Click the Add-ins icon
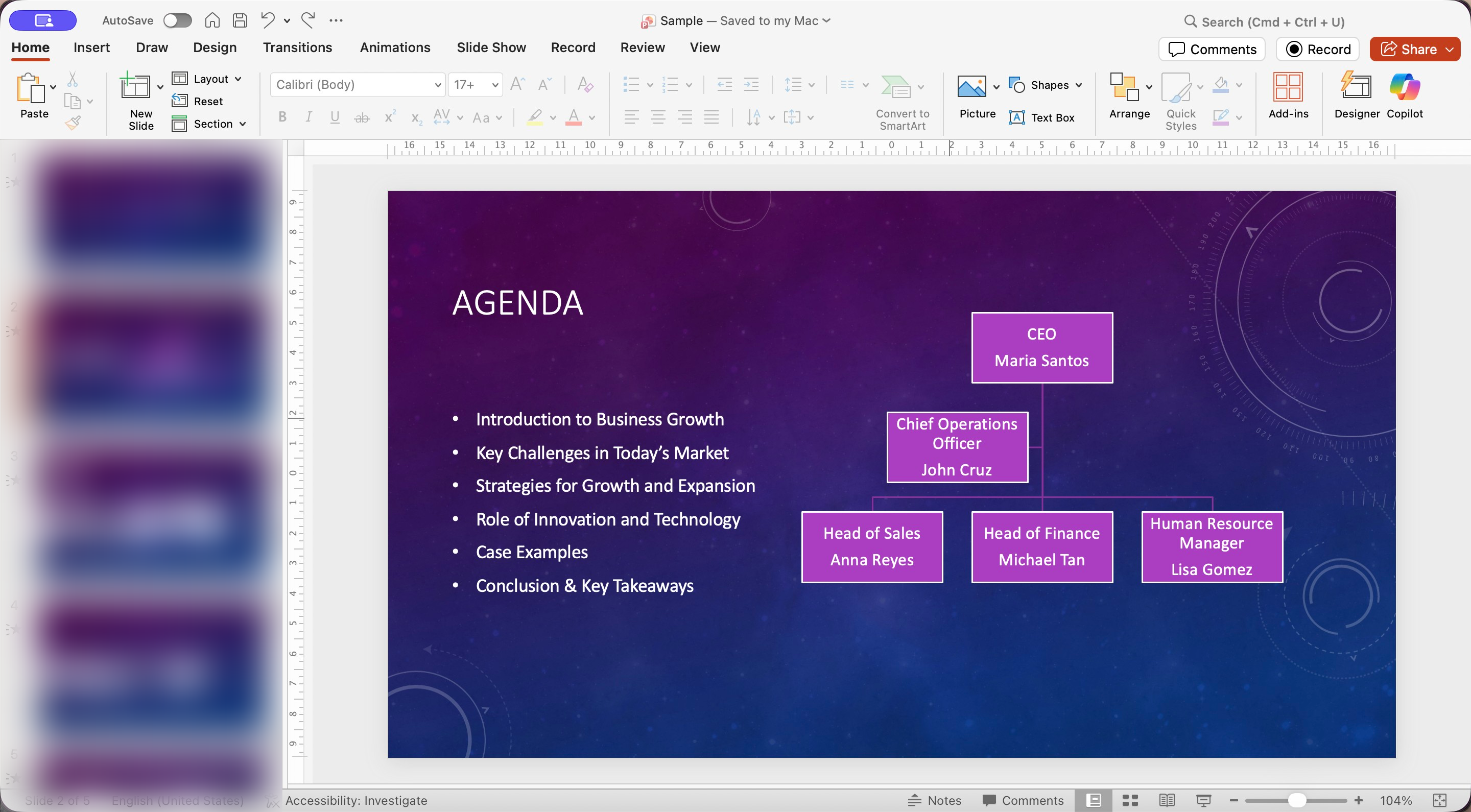Image resolution: width=1471 pixels, height=812 pixels. point(1288,87)
